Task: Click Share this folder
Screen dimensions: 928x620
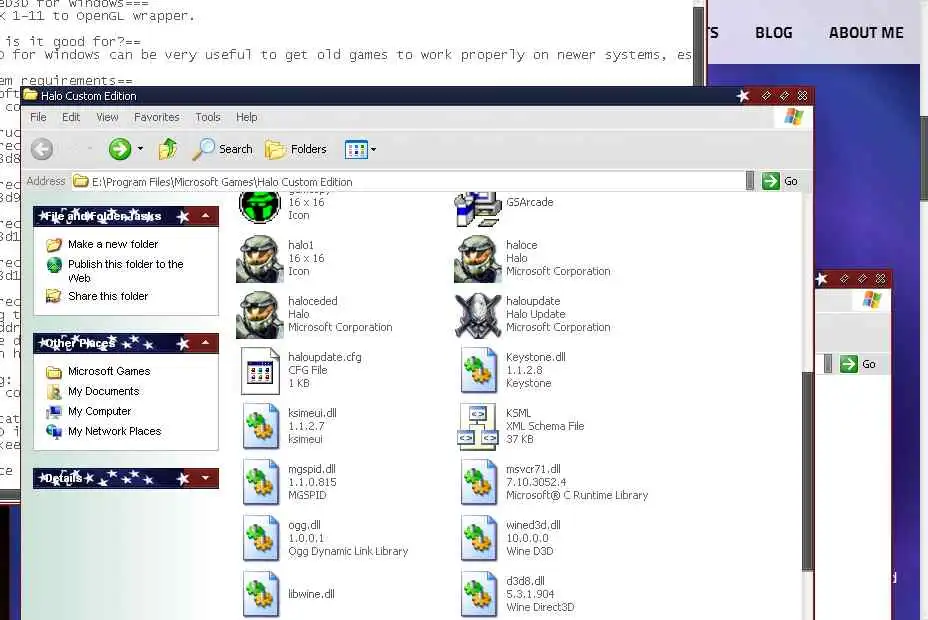Action: [x=108, y=296]
